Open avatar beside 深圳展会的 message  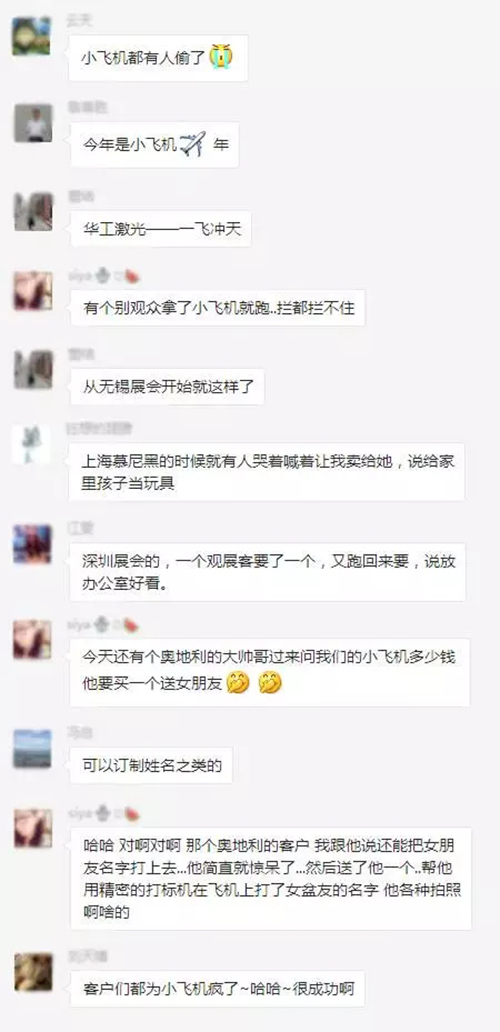click(32, 544)
